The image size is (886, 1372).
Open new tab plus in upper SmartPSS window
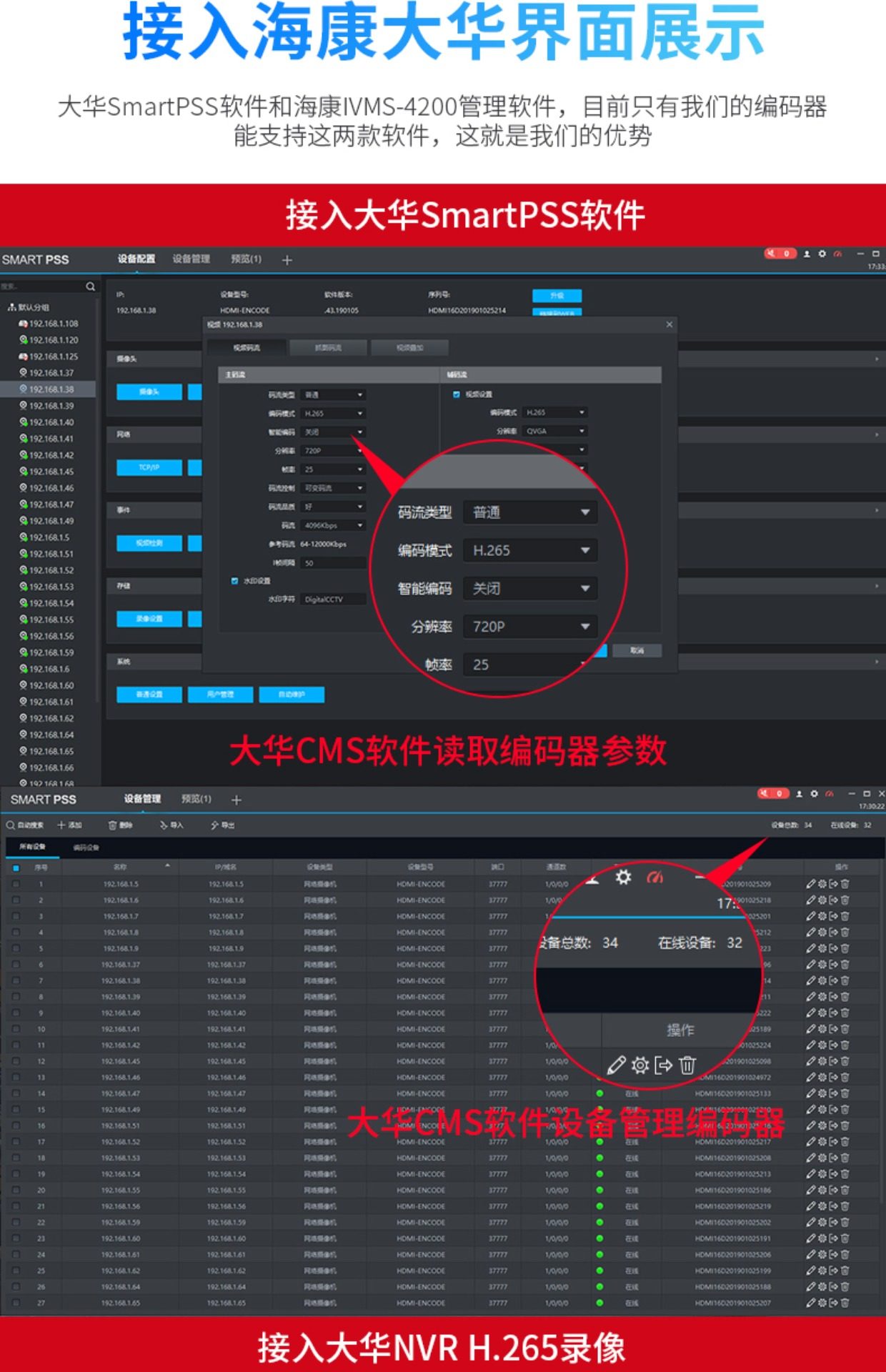[287, 260]
